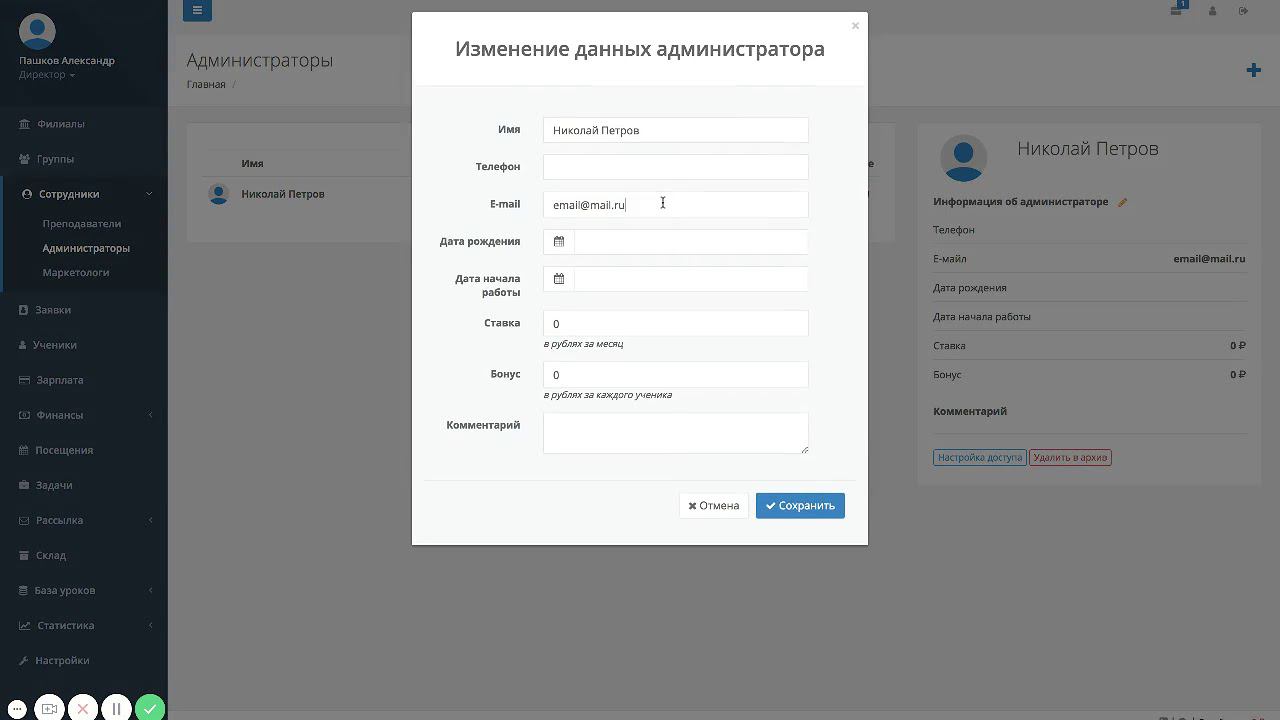Open the tasks notification icon with badge 1
The width and height of the screenshot is (1280, 720).
coord(1178,9)
